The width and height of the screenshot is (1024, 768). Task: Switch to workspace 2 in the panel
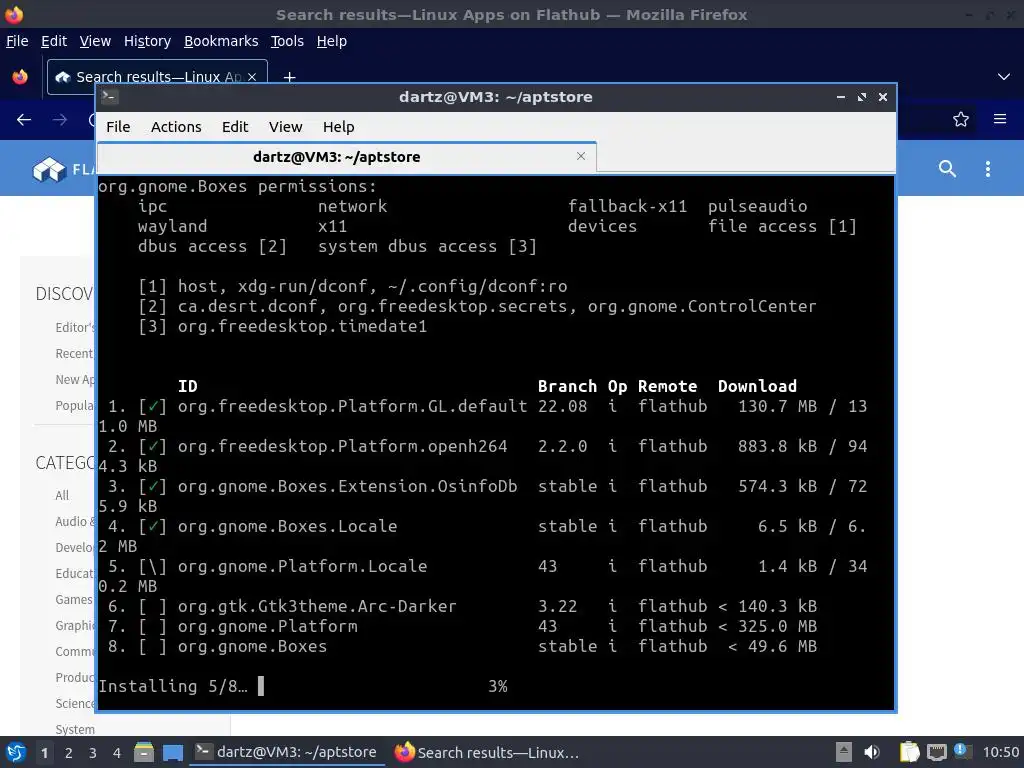69,753
